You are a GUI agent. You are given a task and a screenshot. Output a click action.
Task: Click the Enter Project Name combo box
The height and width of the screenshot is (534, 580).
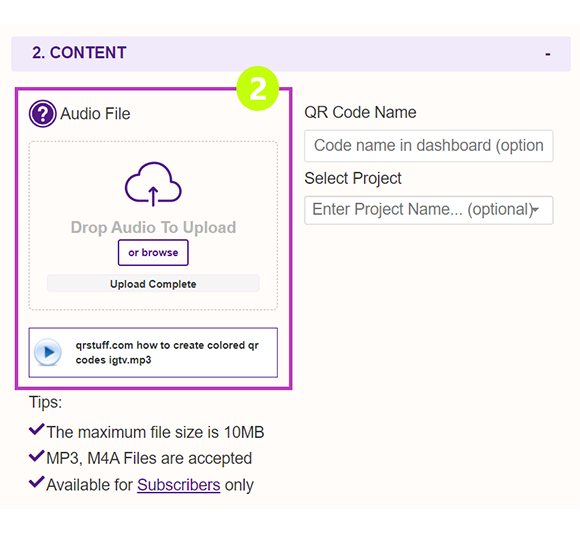pos(429,210)
